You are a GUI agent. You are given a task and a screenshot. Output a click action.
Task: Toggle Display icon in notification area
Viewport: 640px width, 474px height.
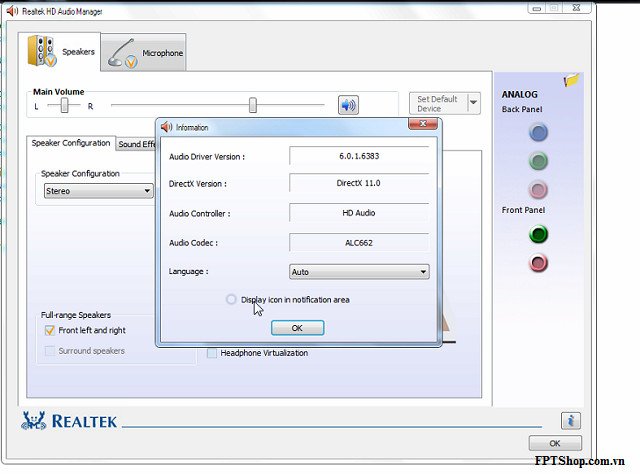pyautogui.click(x=232, y=299)
